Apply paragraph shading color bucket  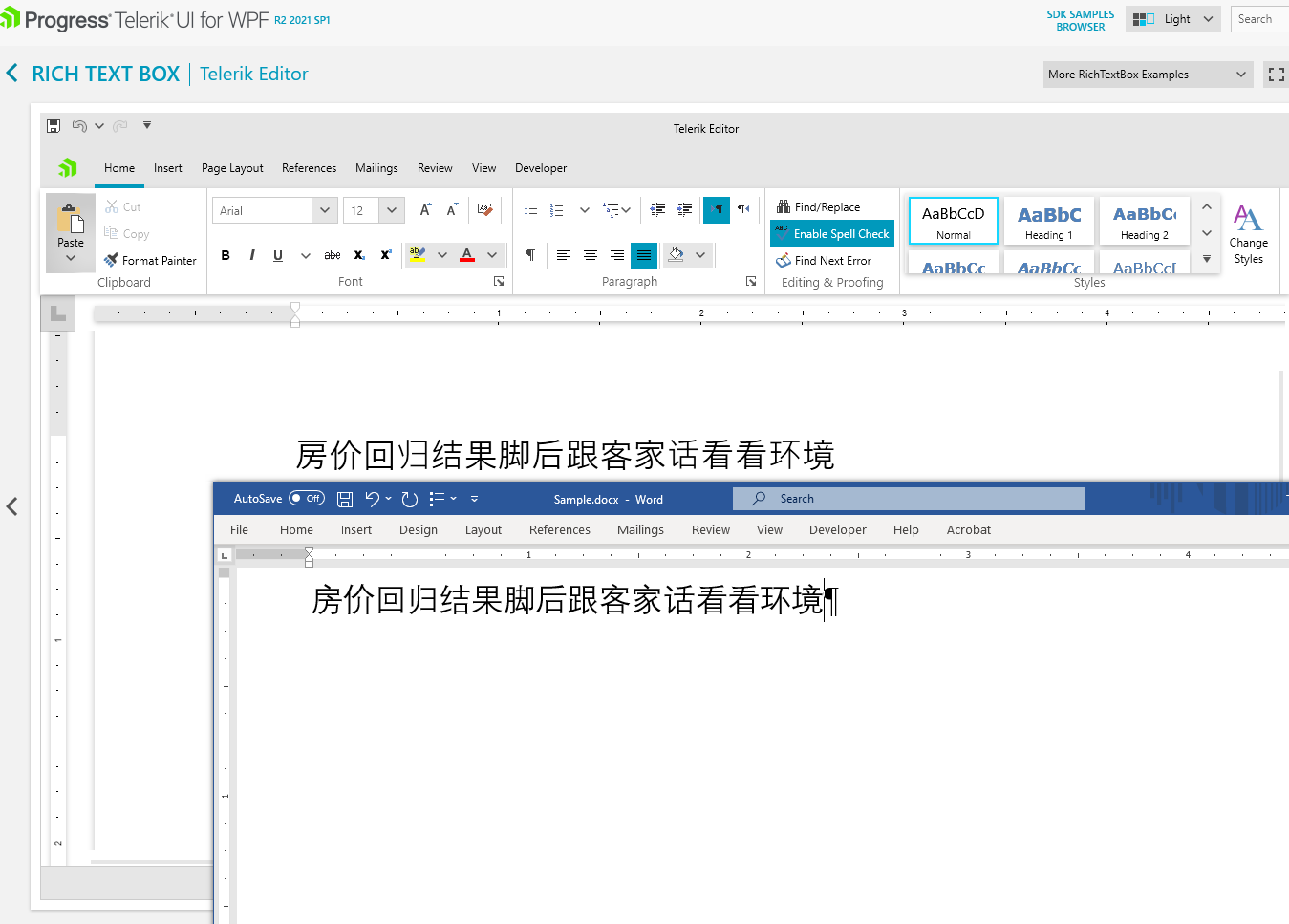coord(677,255)
